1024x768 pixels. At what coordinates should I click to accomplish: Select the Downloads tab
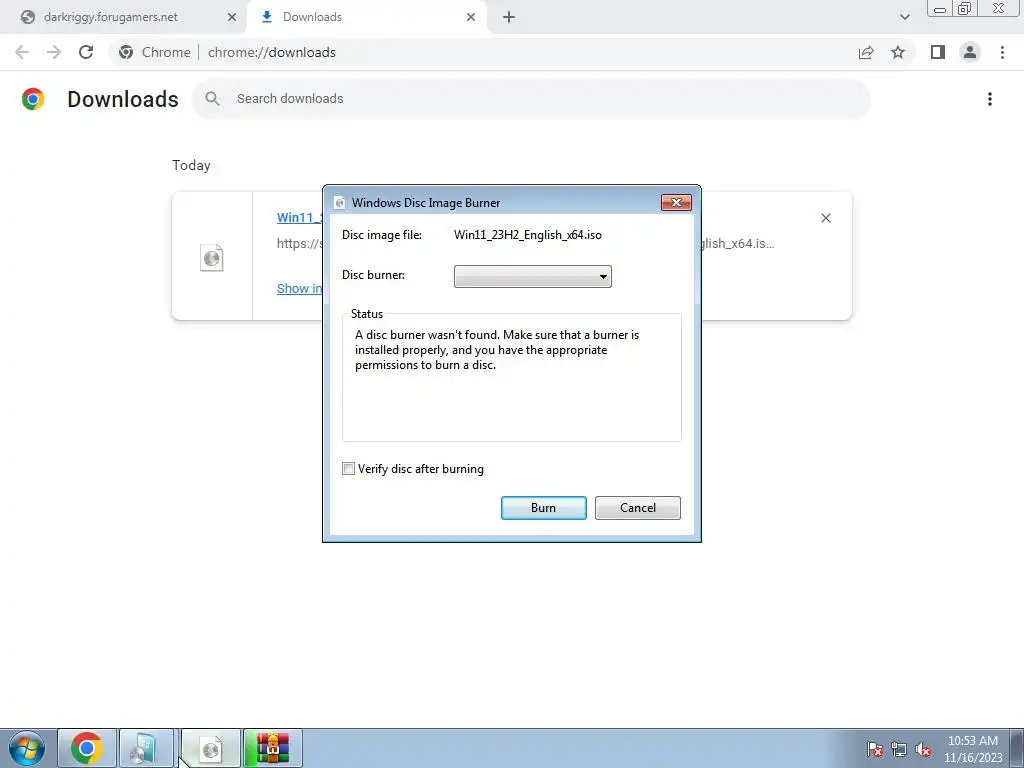tap(366, 17)
